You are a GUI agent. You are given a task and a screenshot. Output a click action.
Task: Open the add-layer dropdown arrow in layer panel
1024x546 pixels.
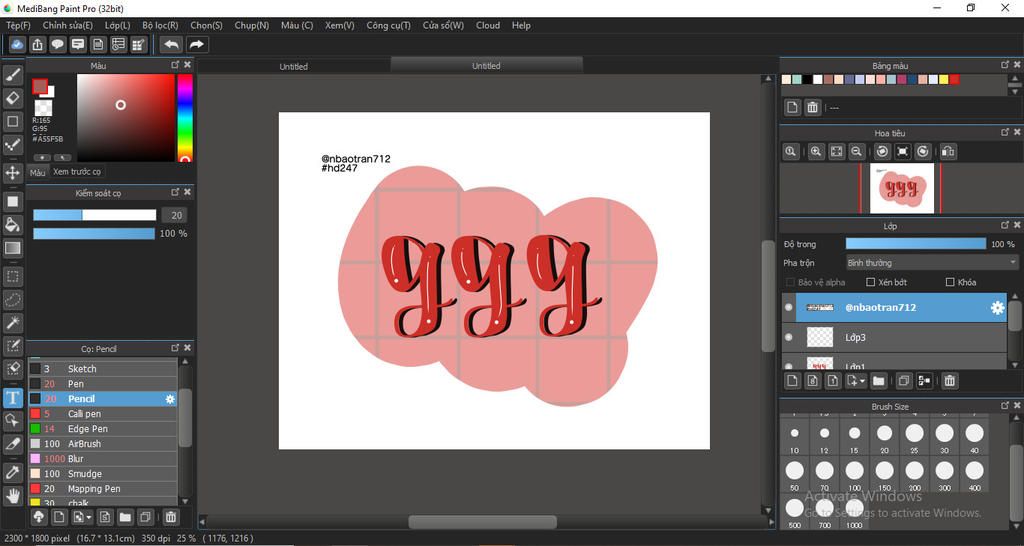[863, 381]
